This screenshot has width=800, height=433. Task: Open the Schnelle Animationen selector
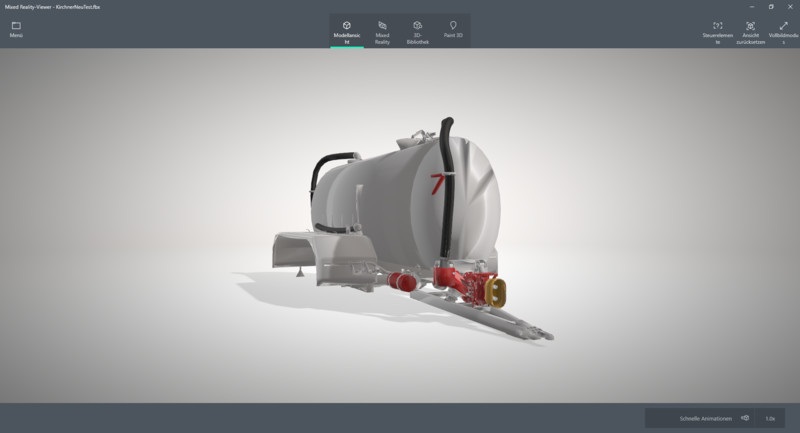705,418
